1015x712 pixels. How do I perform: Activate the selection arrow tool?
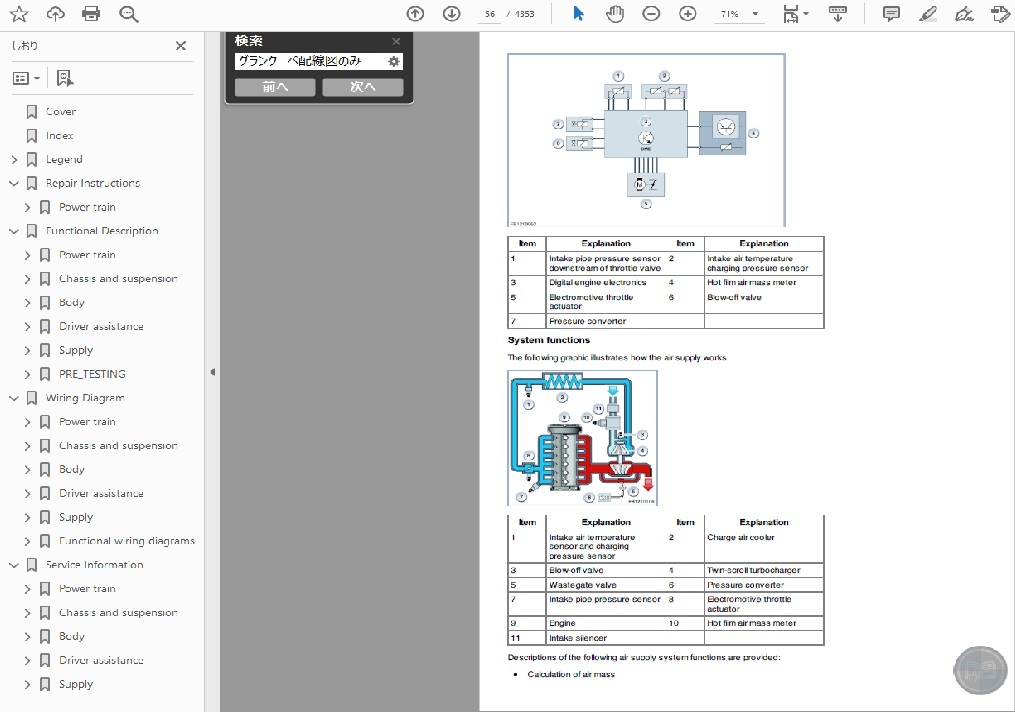tap(579, 14)
